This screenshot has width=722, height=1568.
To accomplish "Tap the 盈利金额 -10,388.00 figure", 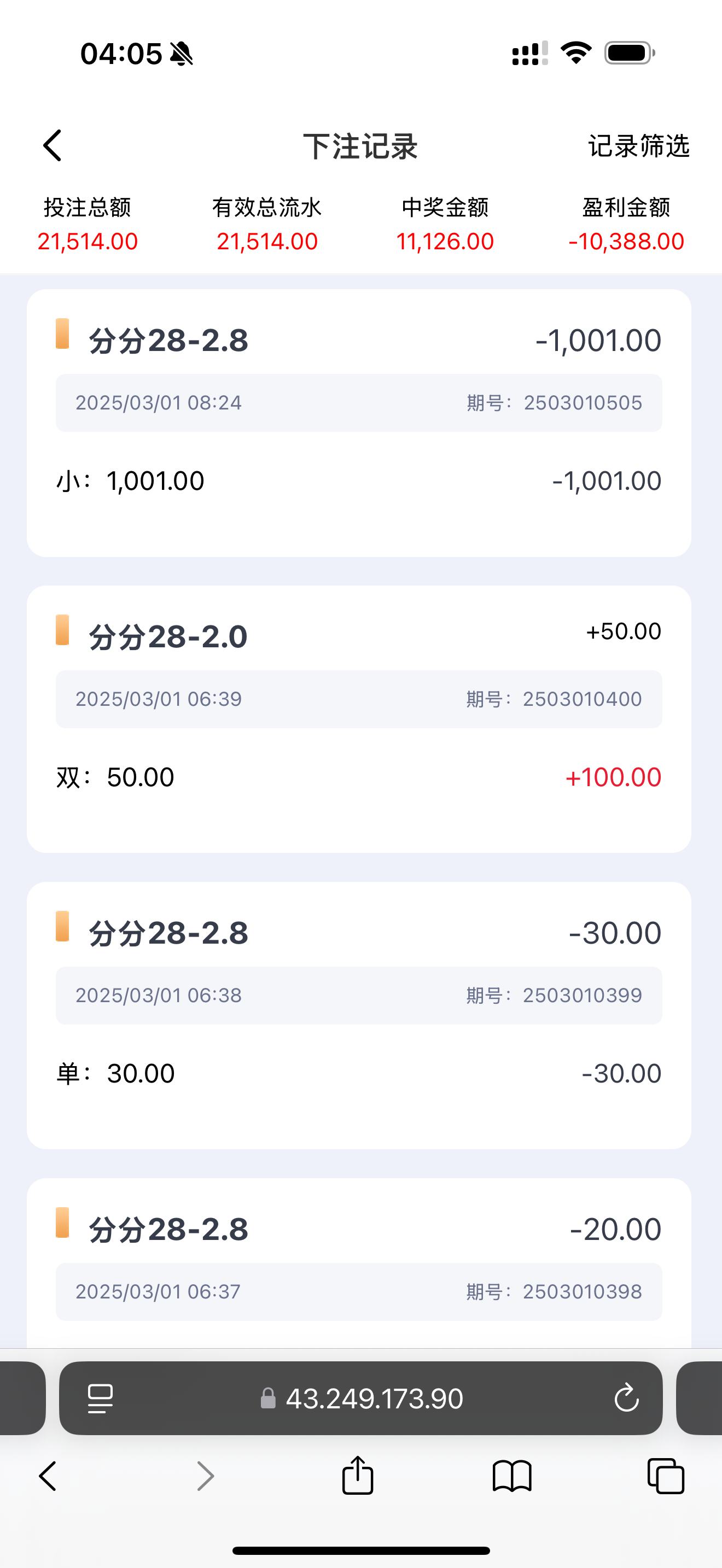I will 626,242.
